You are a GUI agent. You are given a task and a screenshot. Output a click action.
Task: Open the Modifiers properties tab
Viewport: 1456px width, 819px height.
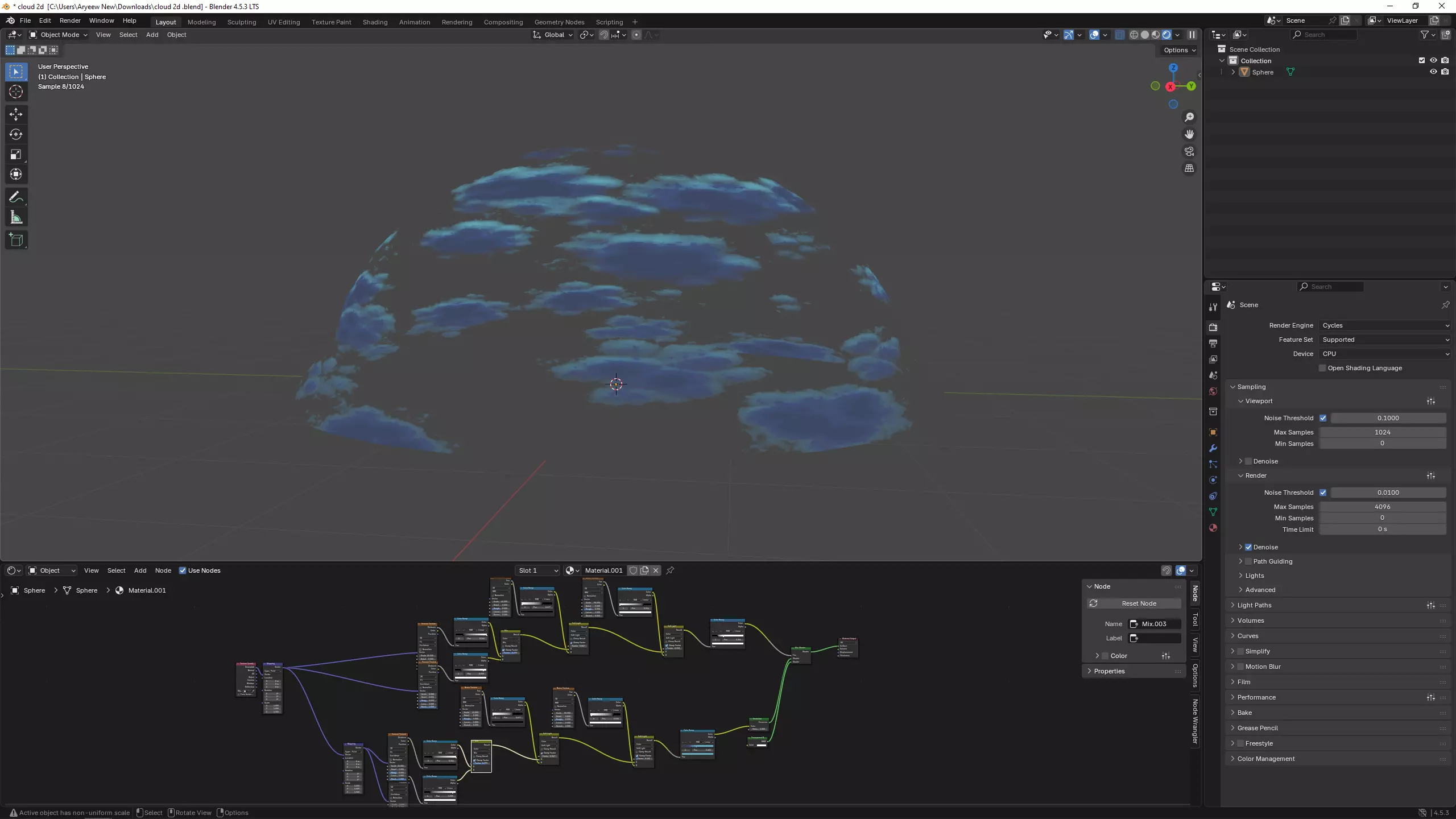tap(1213, 448)
